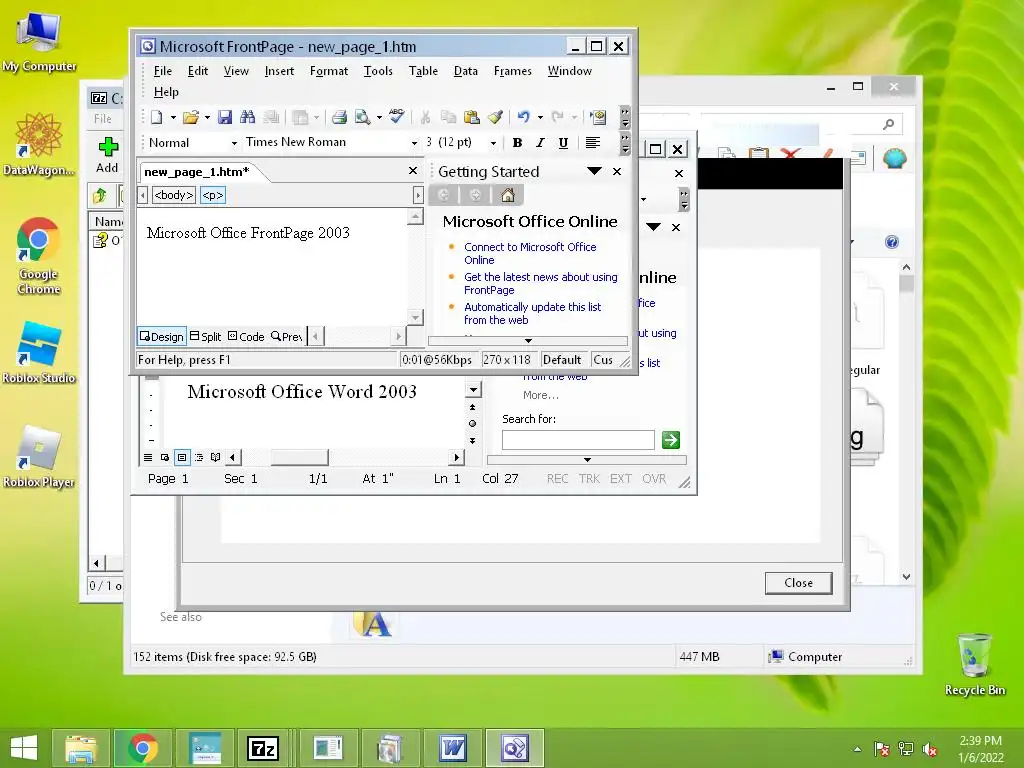Image resolution: width=1024 pixels, height=768 pixels.
Task: Click the Home icon in Getting Started pane
Action: [507, 195]
